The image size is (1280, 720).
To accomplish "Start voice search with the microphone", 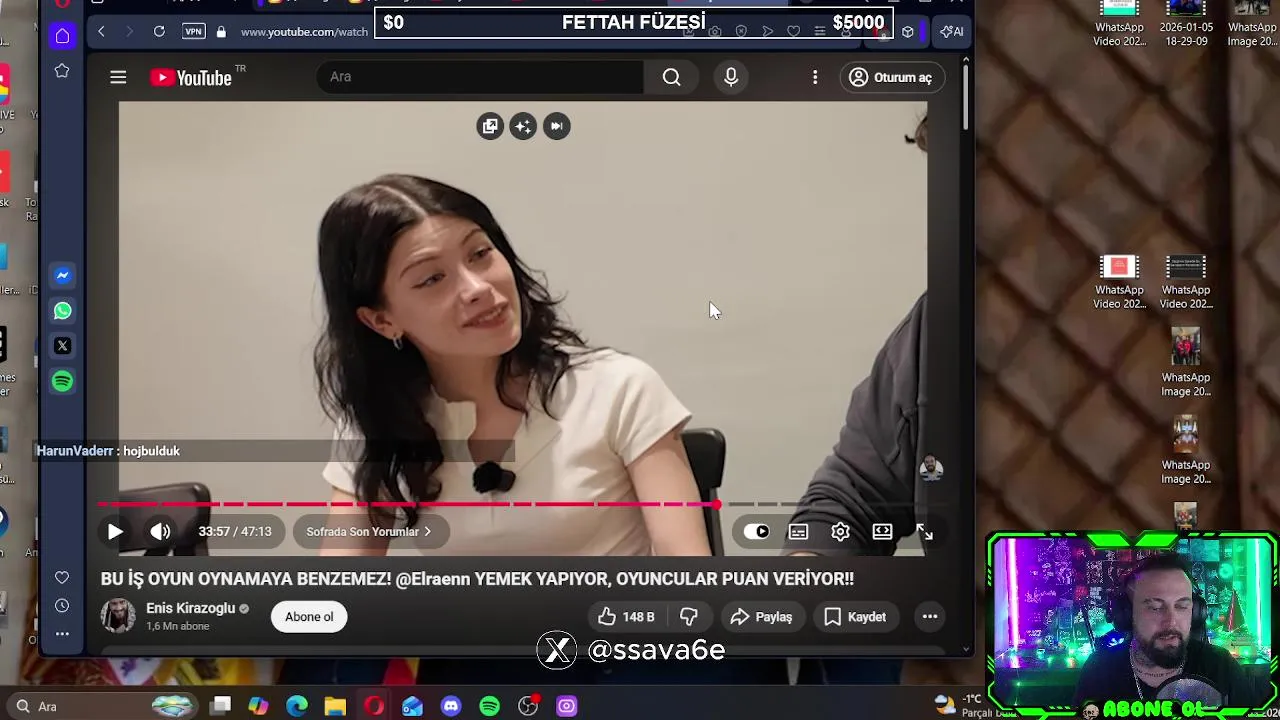I will [x=731, y=77].
